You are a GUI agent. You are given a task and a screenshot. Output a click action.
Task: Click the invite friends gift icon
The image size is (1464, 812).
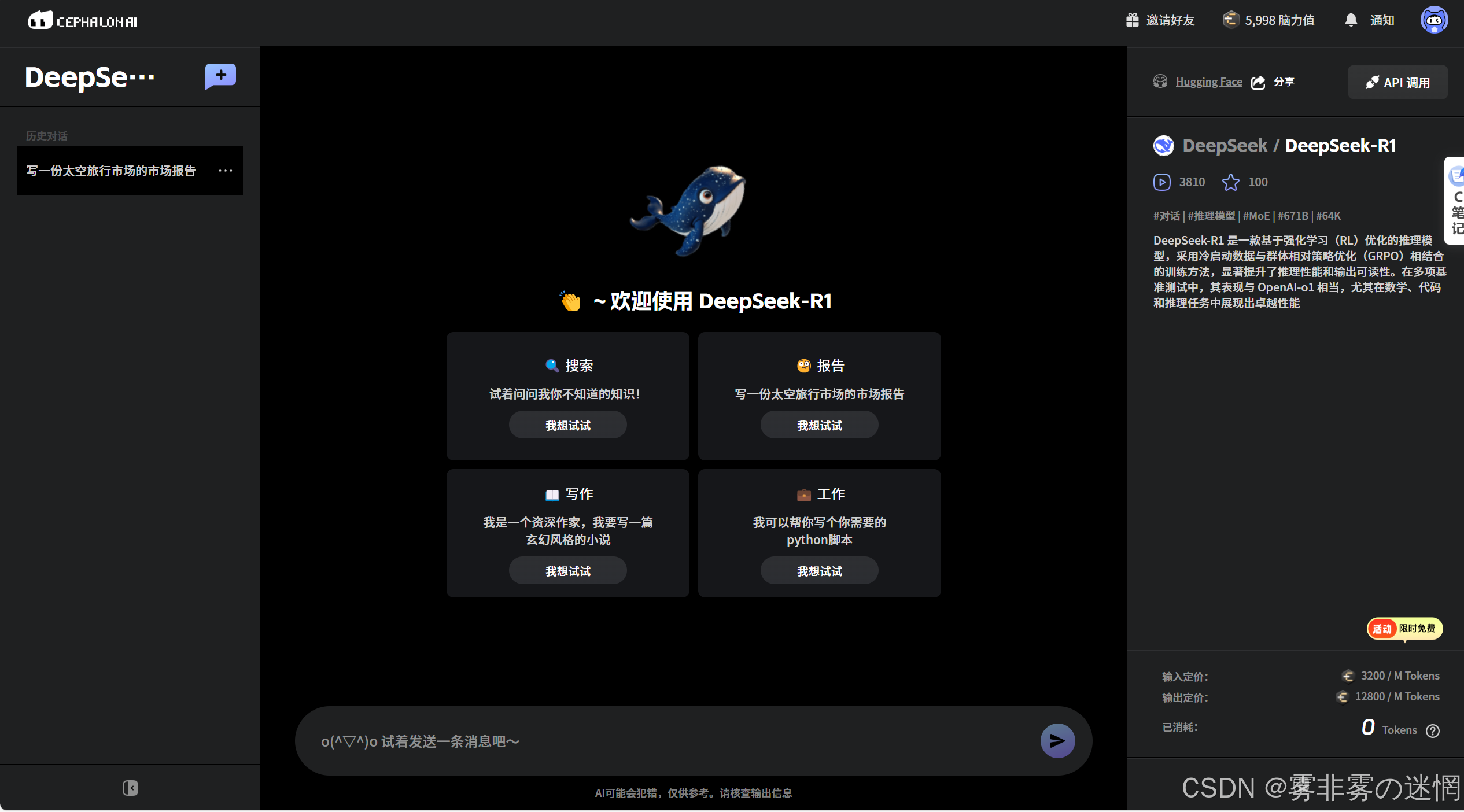[1132, 20]
